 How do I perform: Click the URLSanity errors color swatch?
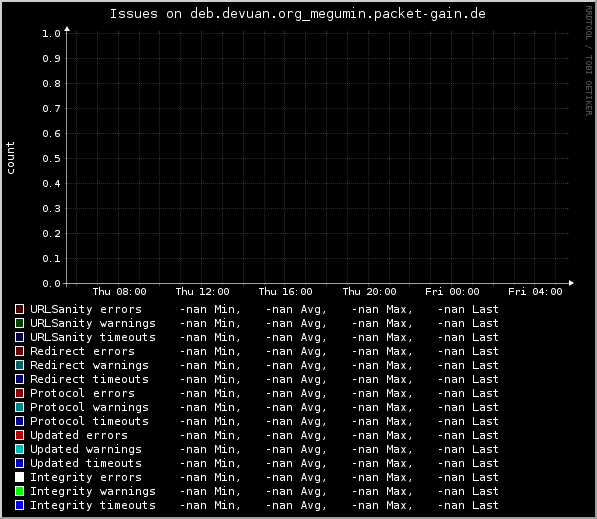click(x=19, y=309)
